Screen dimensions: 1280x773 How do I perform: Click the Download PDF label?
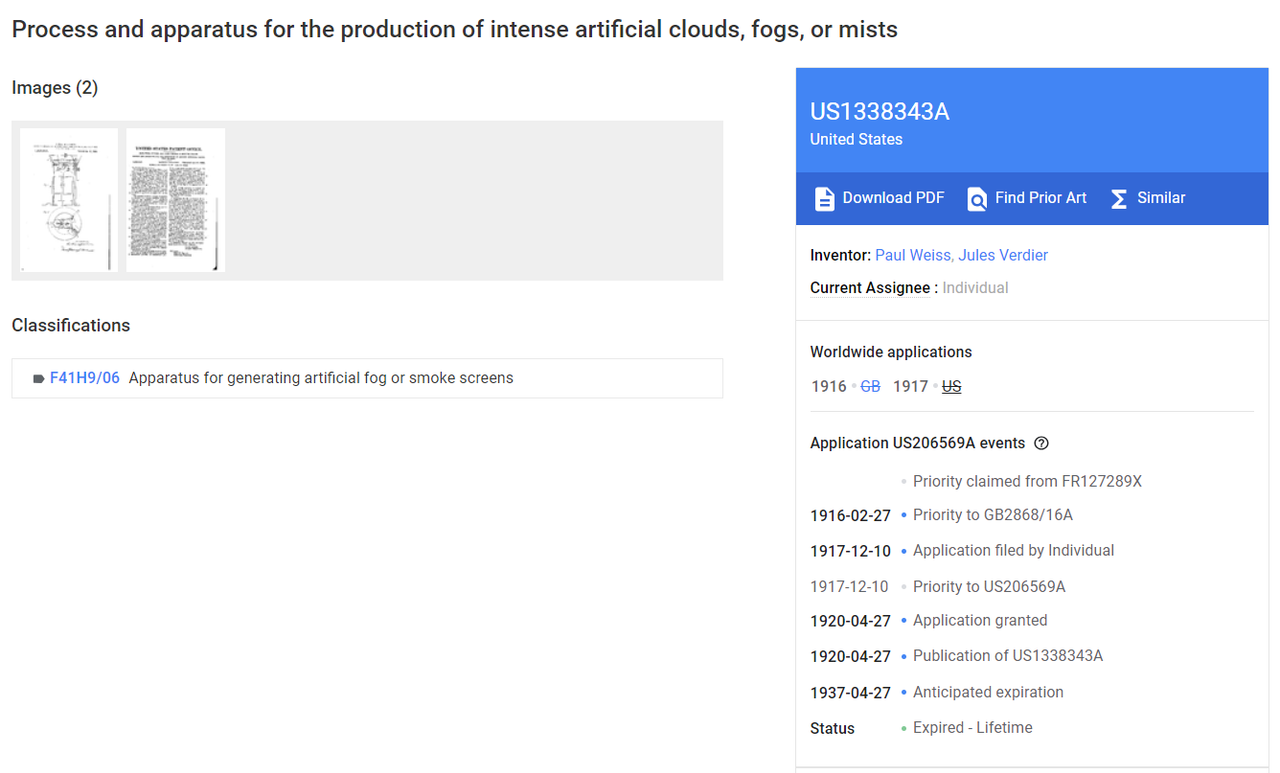tap(893, 198)
